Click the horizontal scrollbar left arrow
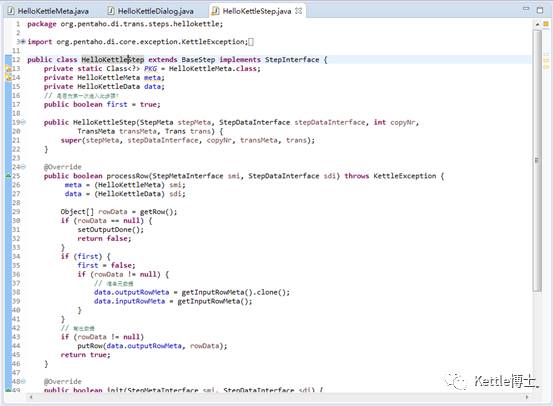The height and width of the screenshot is (406, 553). (x=31, y=398)
